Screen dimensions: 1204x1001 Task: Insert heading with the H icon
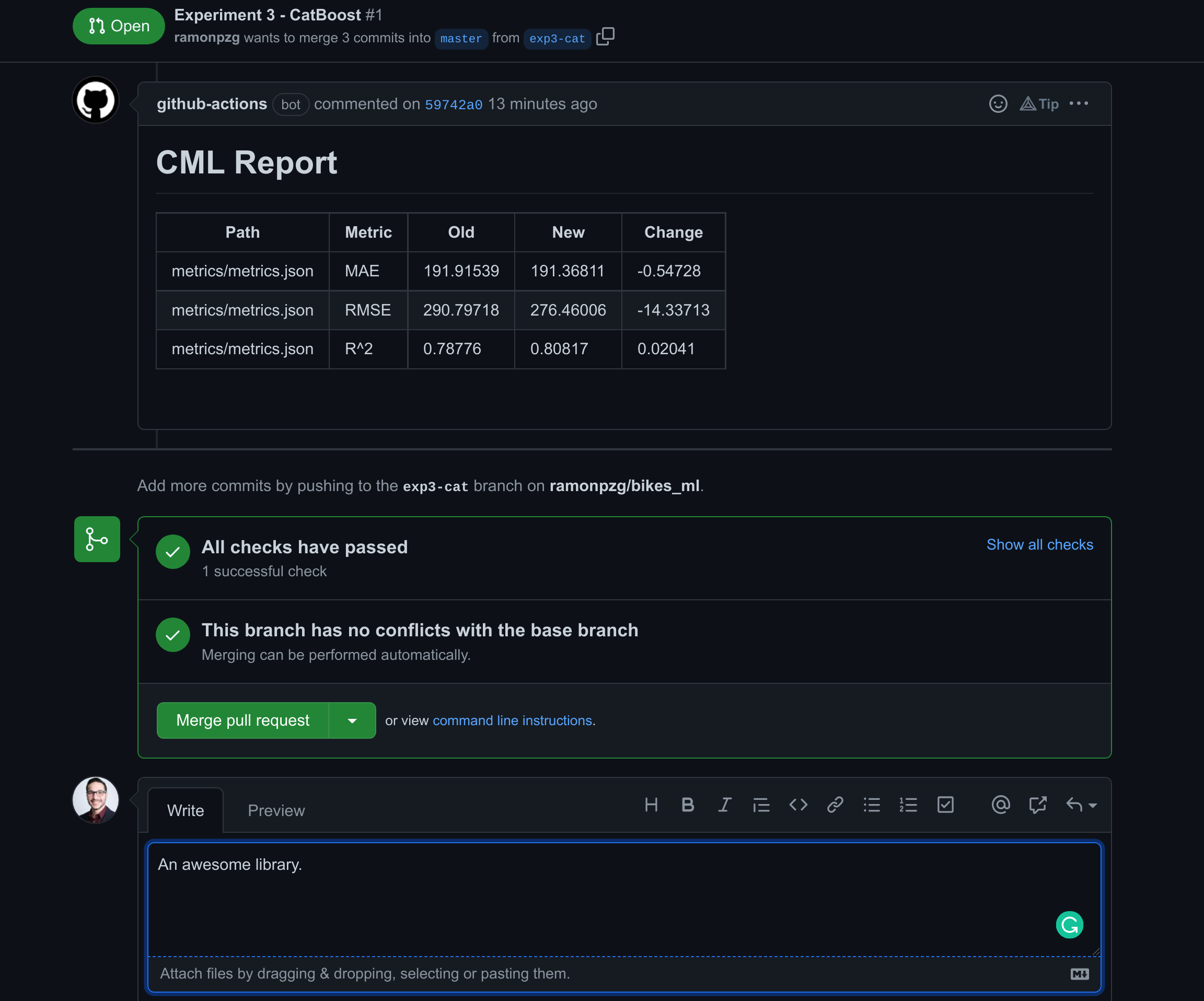[x=651, y=805]
